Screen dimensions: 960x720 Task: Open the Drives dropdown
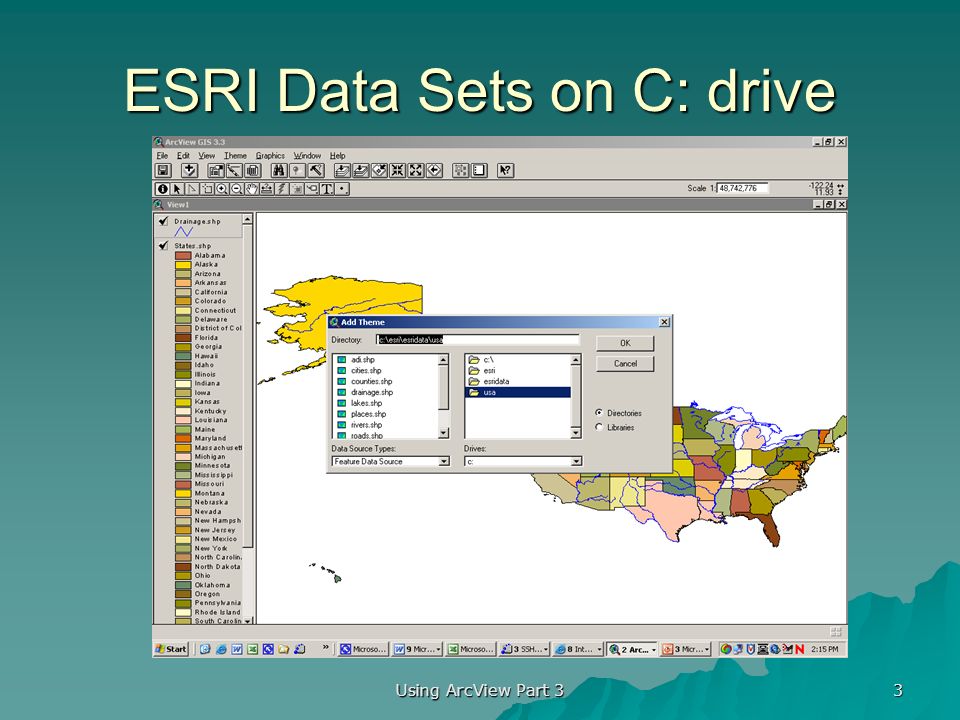pyautogui.click(x=576, y=462)
